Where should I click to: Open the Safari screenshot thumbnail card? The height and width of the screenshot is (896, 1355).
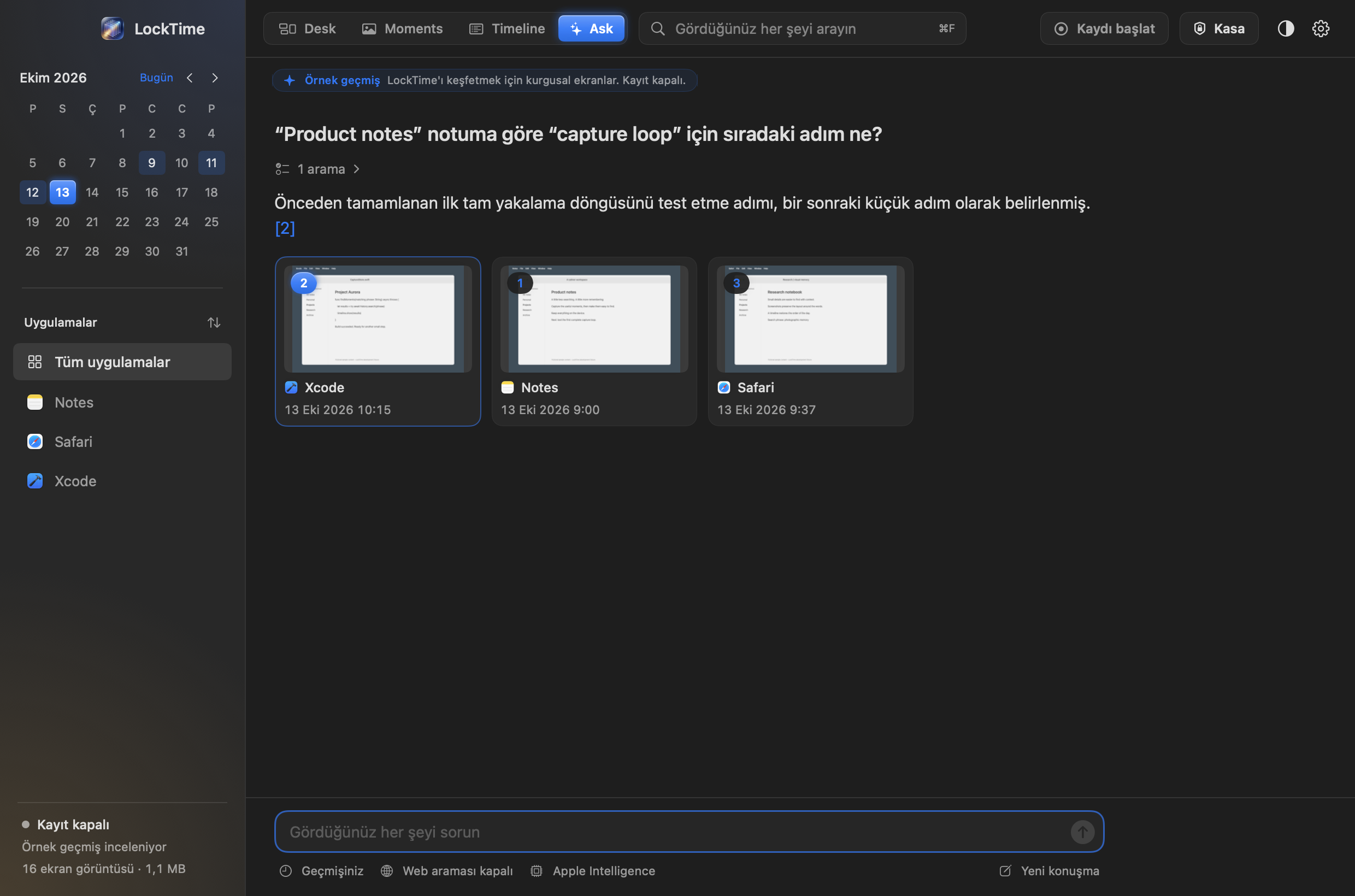point(810,341)
